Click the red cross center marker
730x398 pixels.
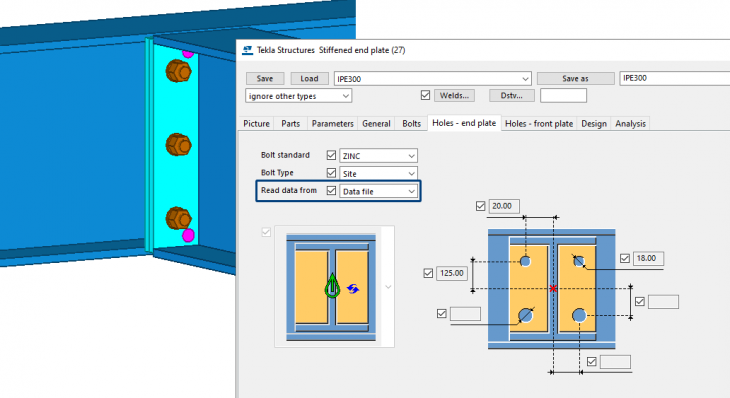click(x=553, y=289)
